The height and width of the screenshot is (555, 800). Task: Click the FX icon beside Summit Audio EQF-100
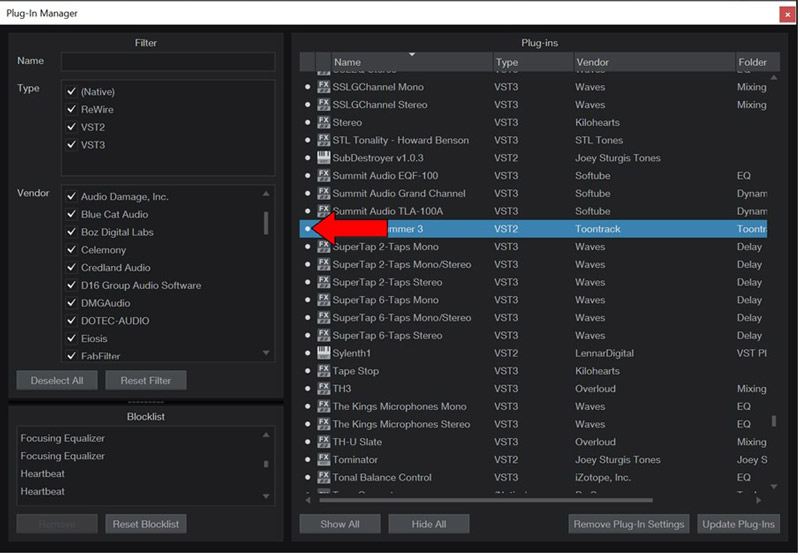[323, 175]
